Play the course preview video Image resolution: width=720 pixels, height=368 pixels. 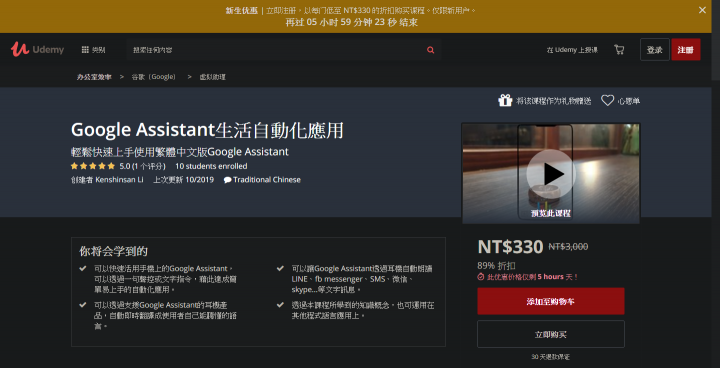pos(551,174)
